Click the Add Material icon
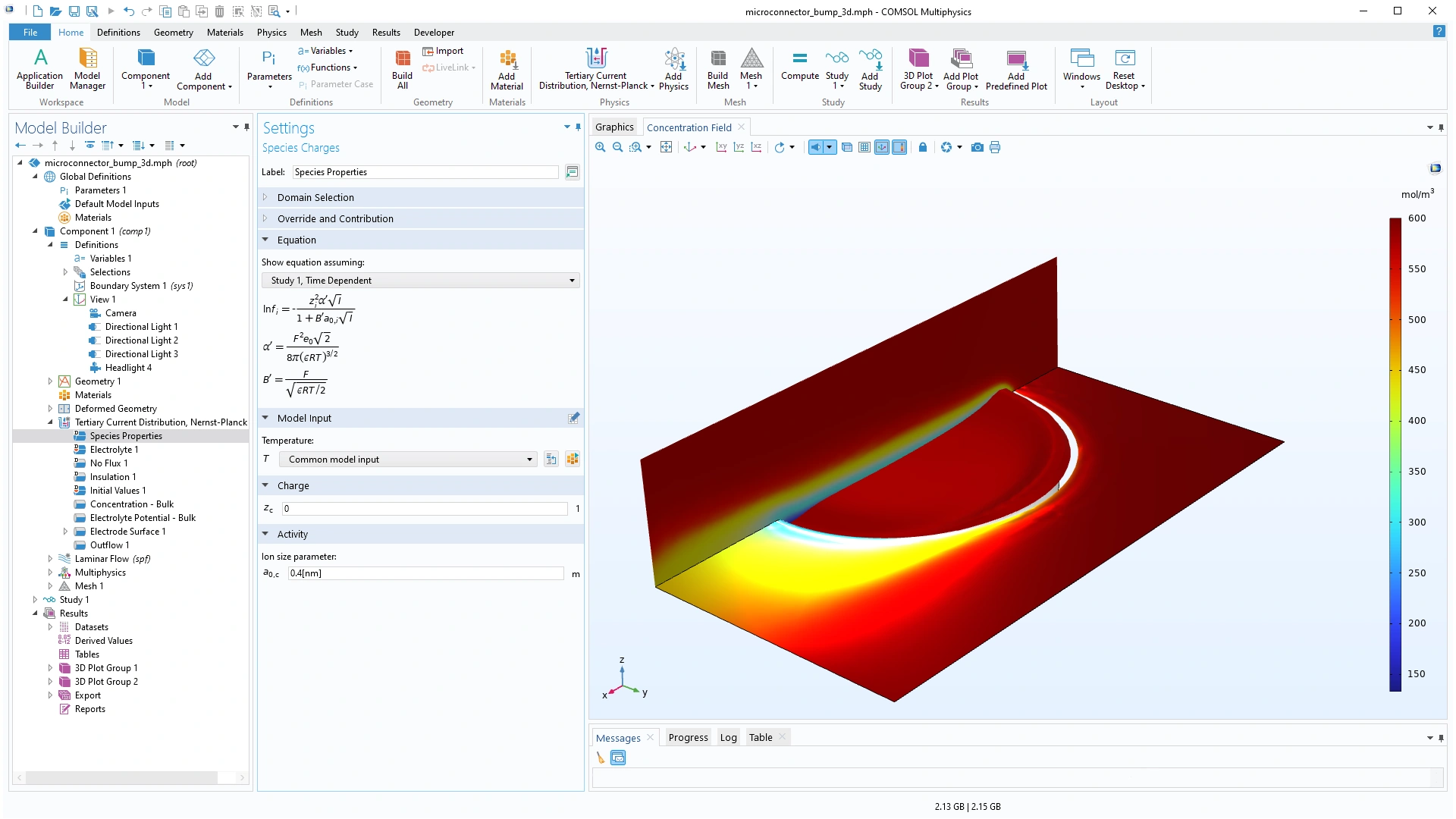The width and height of the screenshot is (1456, 819). point(507,69)
